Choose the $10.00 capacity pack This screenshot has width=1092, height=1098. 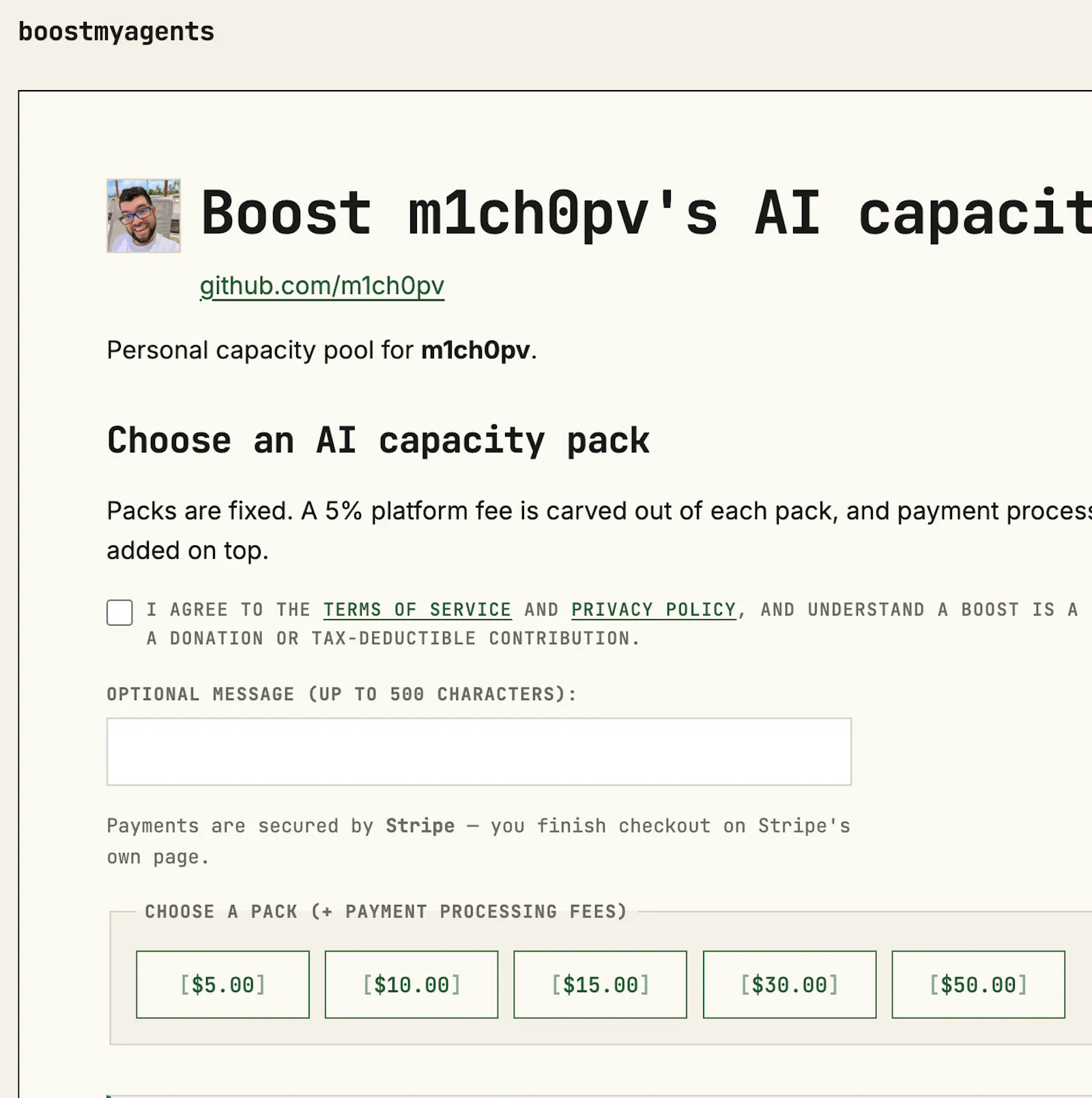pyautogui.click(x=412, y=985)
